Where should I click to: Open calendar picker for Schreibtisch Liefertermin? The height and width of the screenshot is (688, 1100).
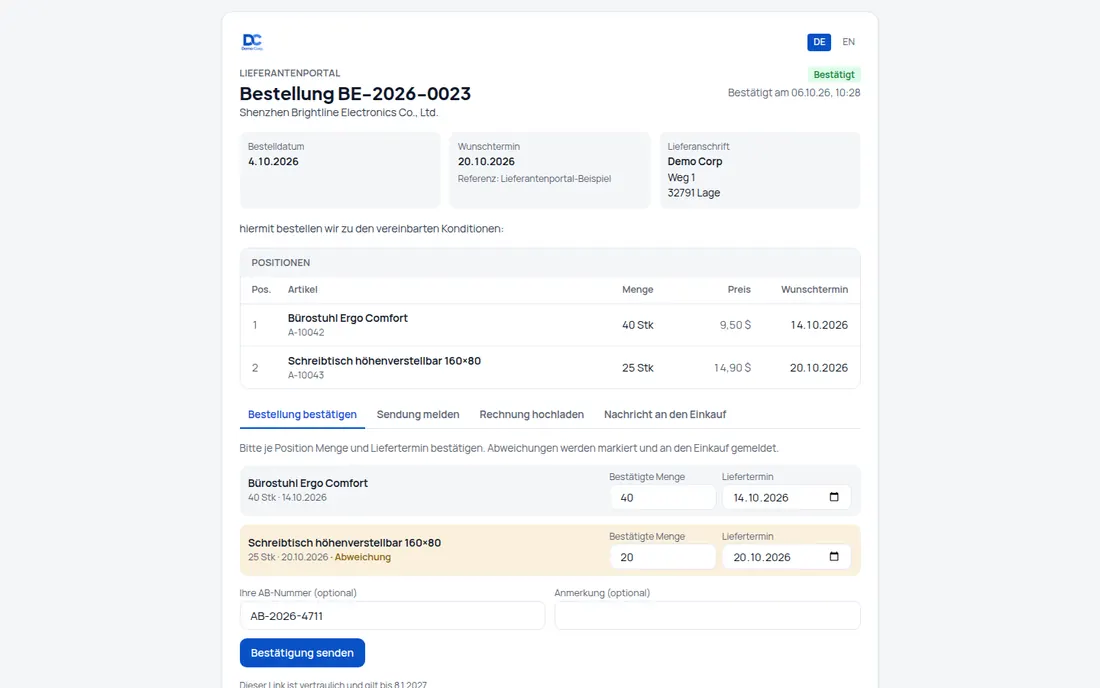[x=833, y=556]
